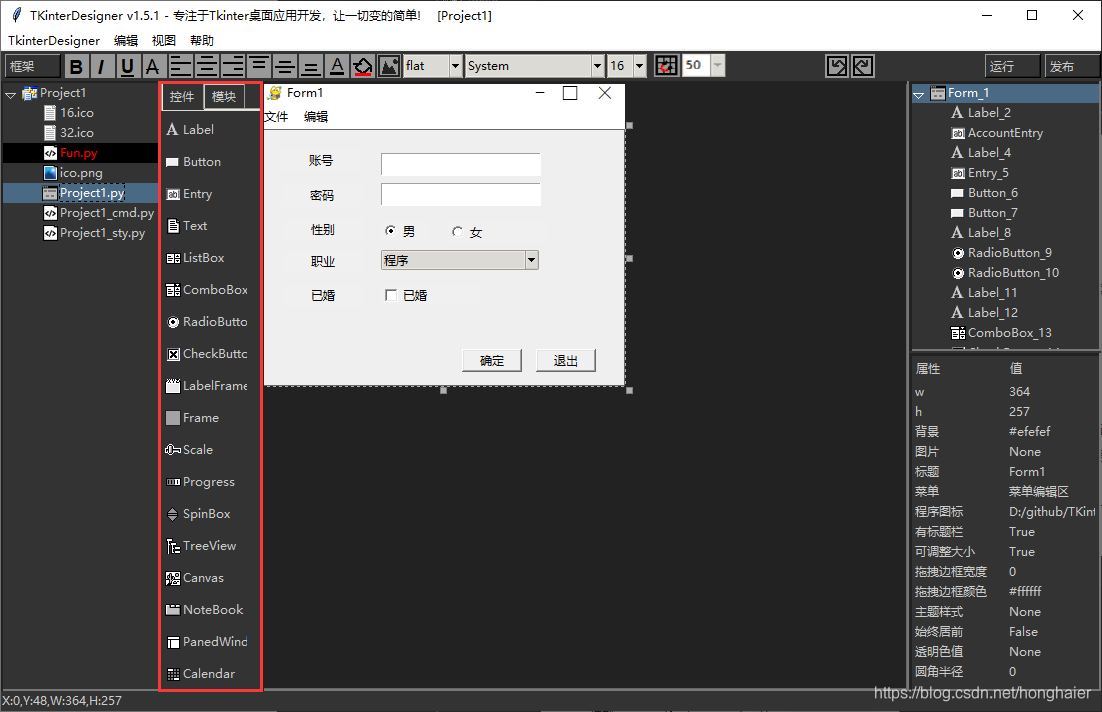This screenshot has height=712, width=1102.
Task: Open the 帮助 menu
Action: point(202,41)
